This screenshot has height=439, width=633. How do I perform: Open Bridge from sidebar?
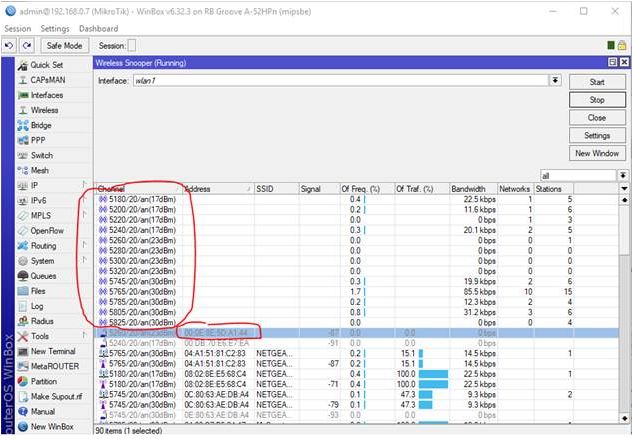point(41,125)
